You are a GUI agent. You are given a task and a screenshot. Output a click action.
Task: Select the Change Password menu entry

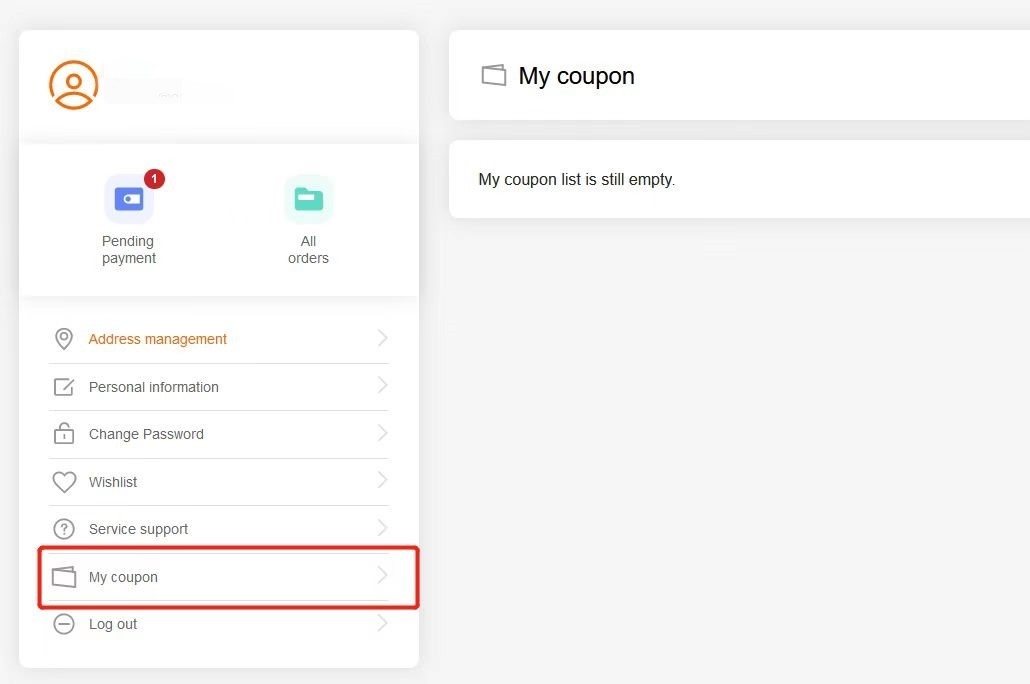click(218, 434)
